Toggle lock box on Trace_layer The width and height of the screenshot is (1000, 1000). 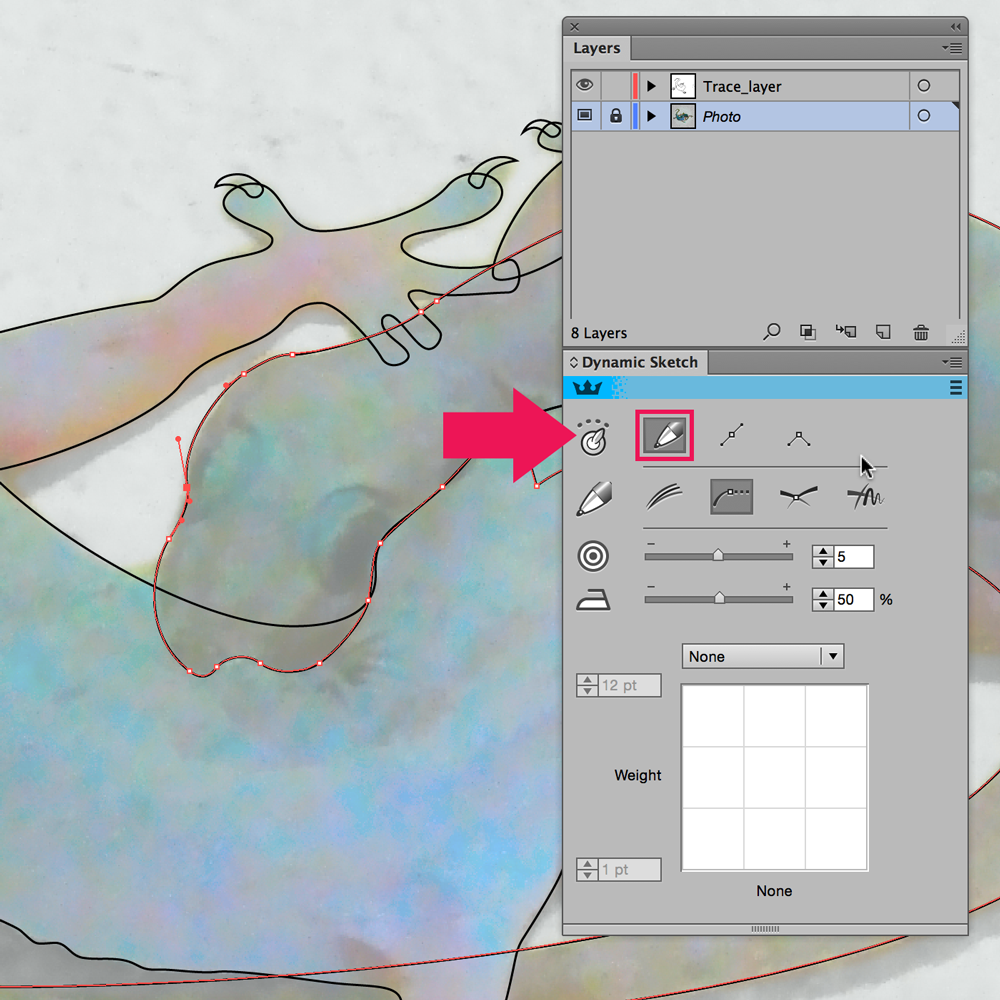[615, 85]
